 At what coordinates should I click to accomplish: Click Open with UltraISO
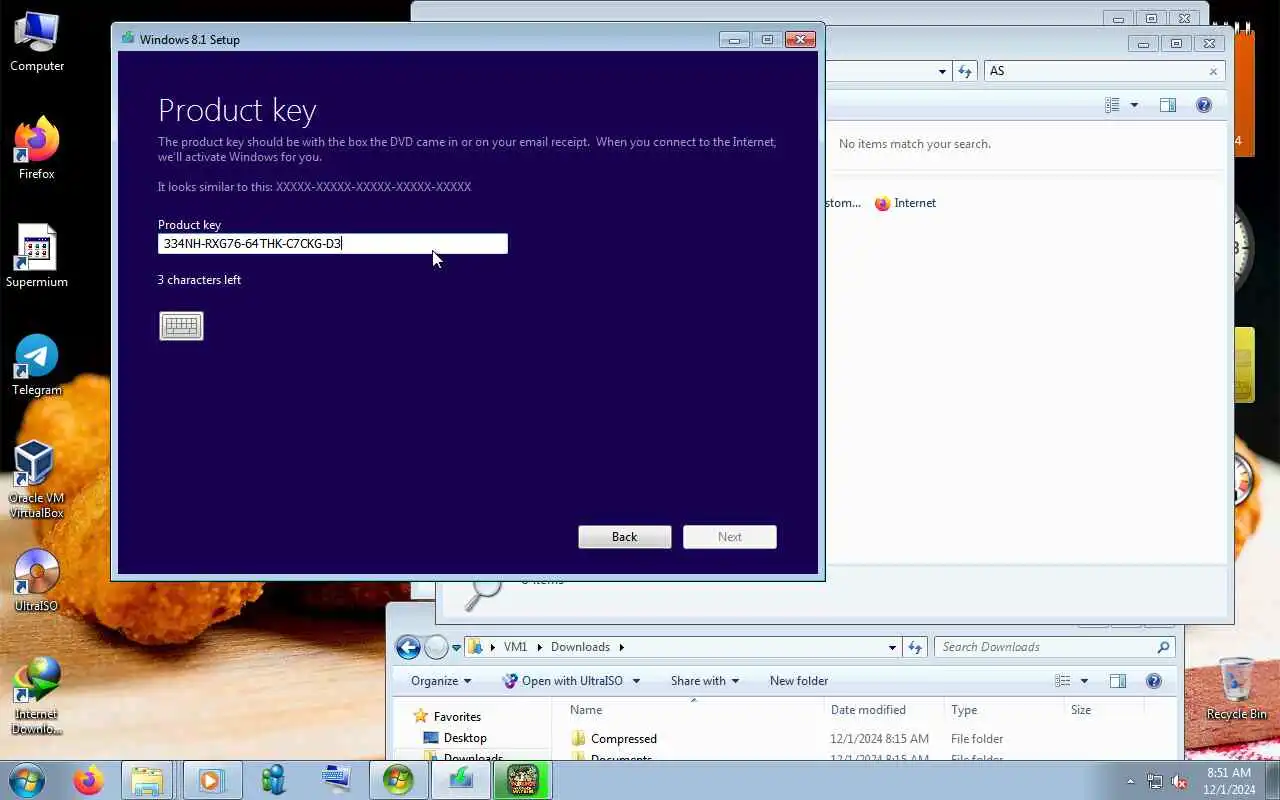coord(562,681)
